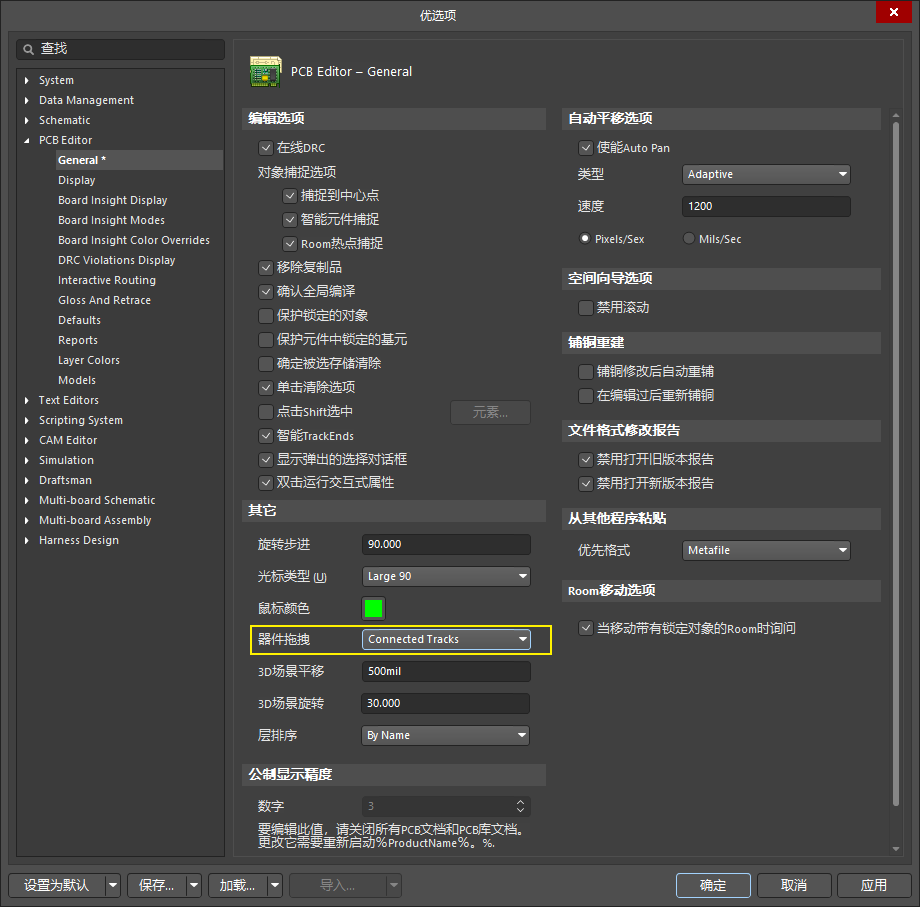Open the Layer Colors page
Screen dimensions: 920x907
pyautogui.click(x=89, y=360)
